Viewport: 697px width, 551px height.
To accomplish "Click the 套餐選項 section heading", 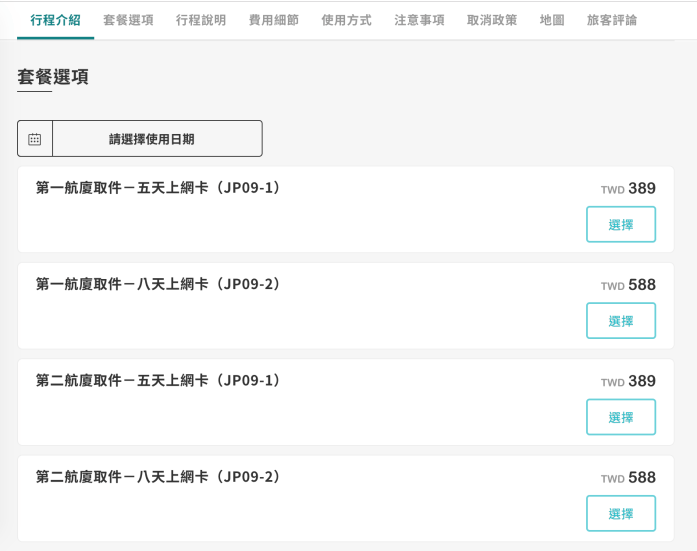I will click(53, 77).
